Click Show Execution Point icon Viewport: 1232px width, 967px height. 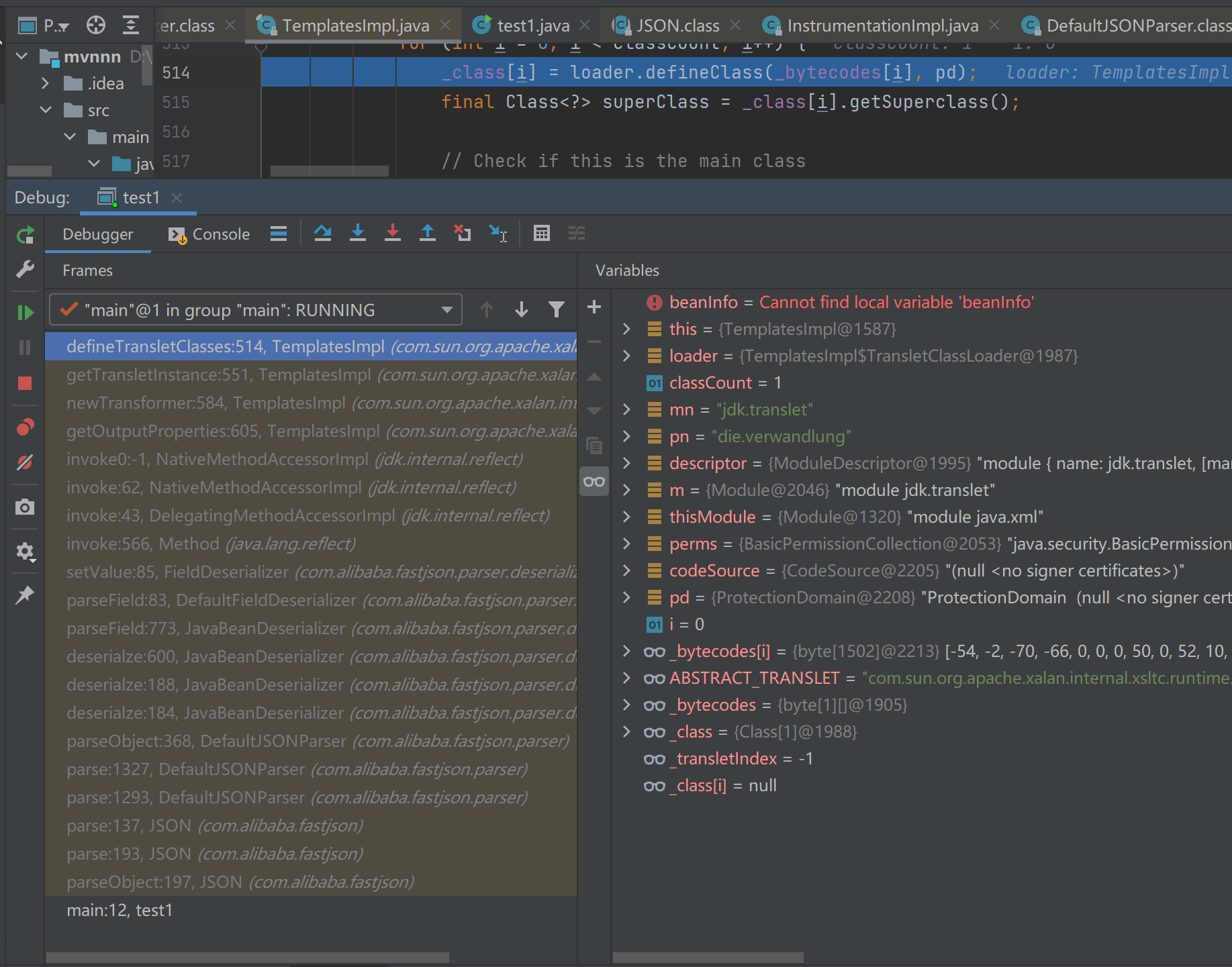(279, 234)
